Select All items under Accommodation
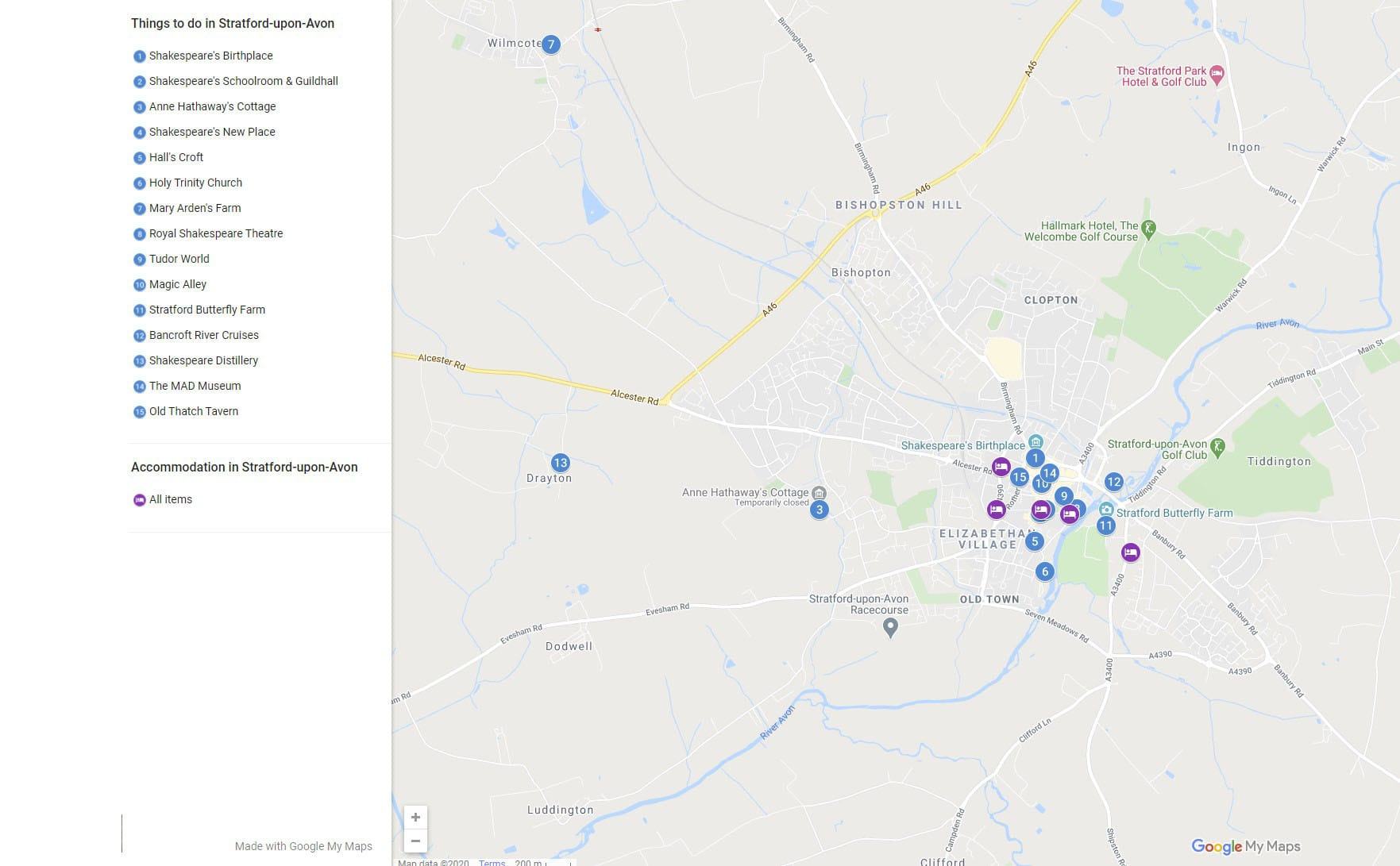Screen dimensions: 1400x866 [x=170, y=499]
